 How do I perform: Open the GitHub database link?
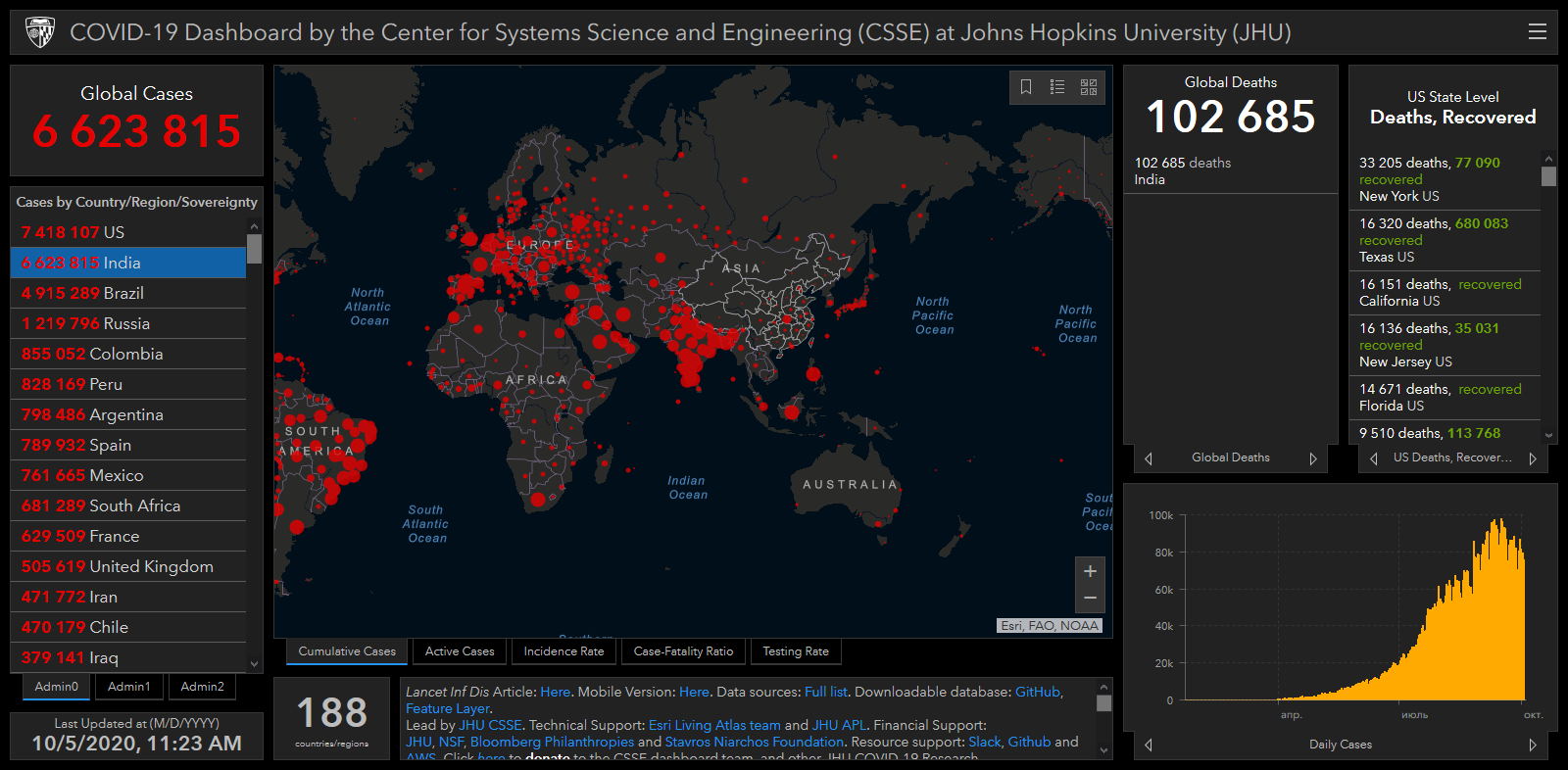click(x=1038, y=692)
